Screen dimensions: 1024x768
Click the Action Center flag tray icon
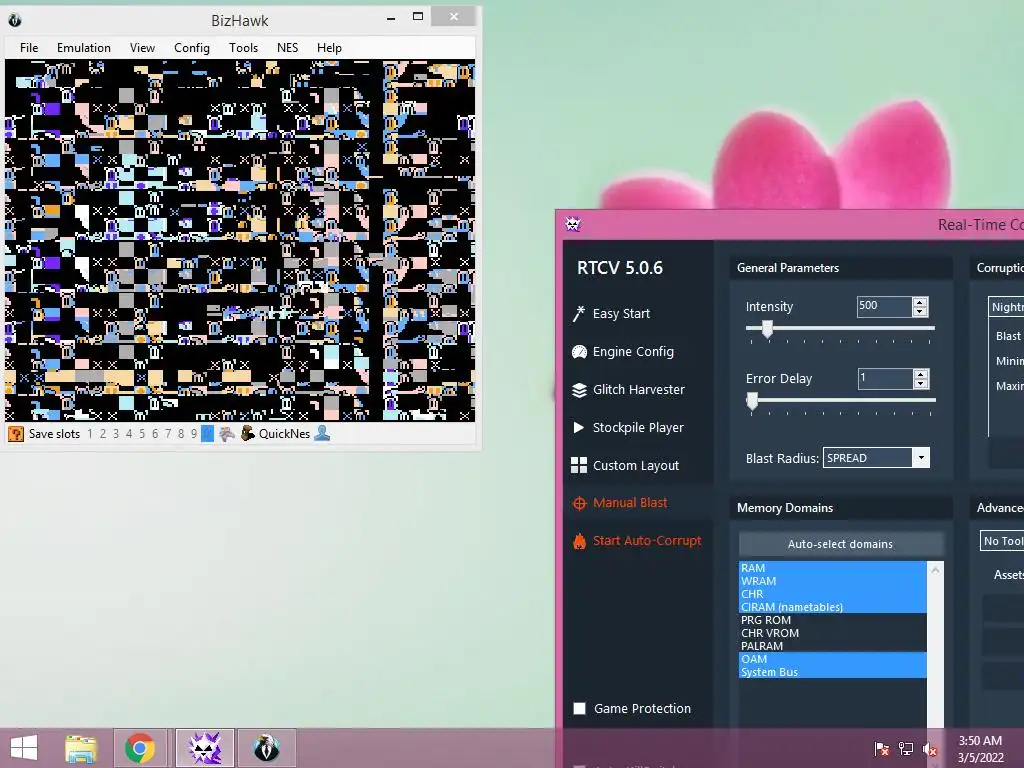tap(882, 748)
